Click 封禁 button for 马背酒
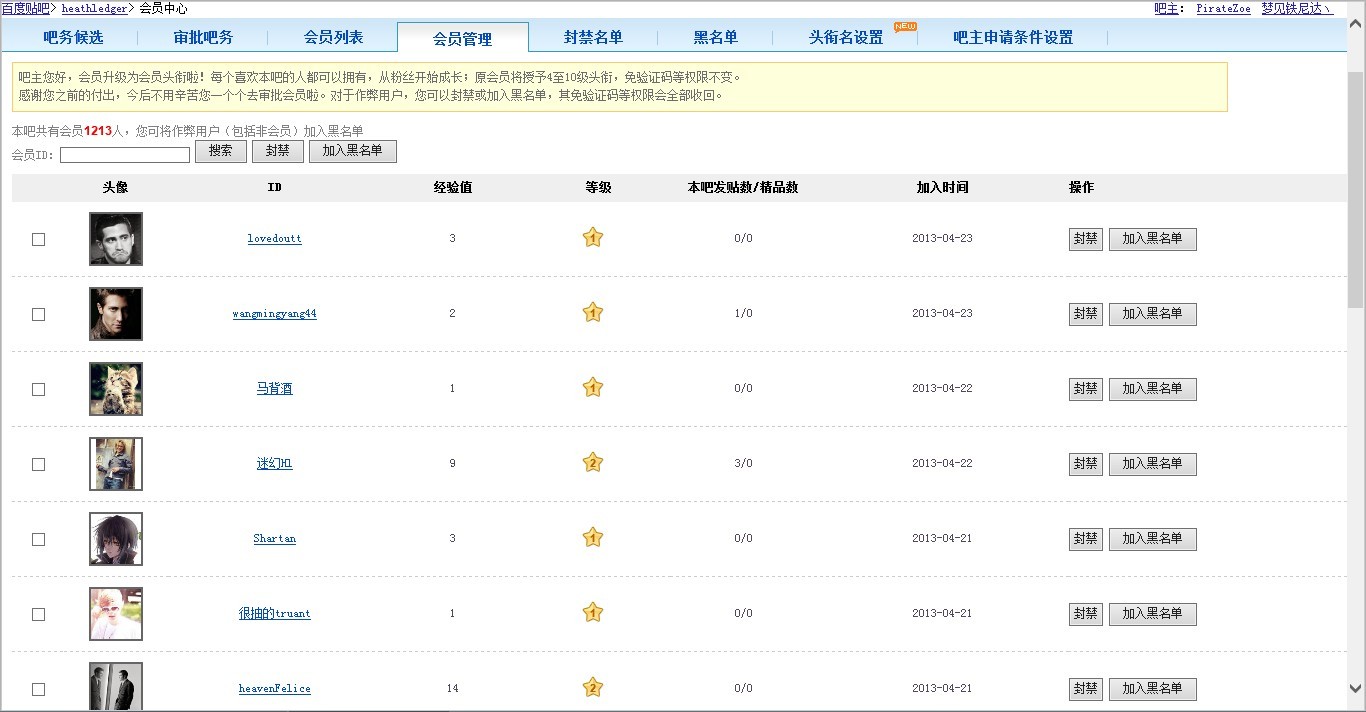 (1085, 389)
